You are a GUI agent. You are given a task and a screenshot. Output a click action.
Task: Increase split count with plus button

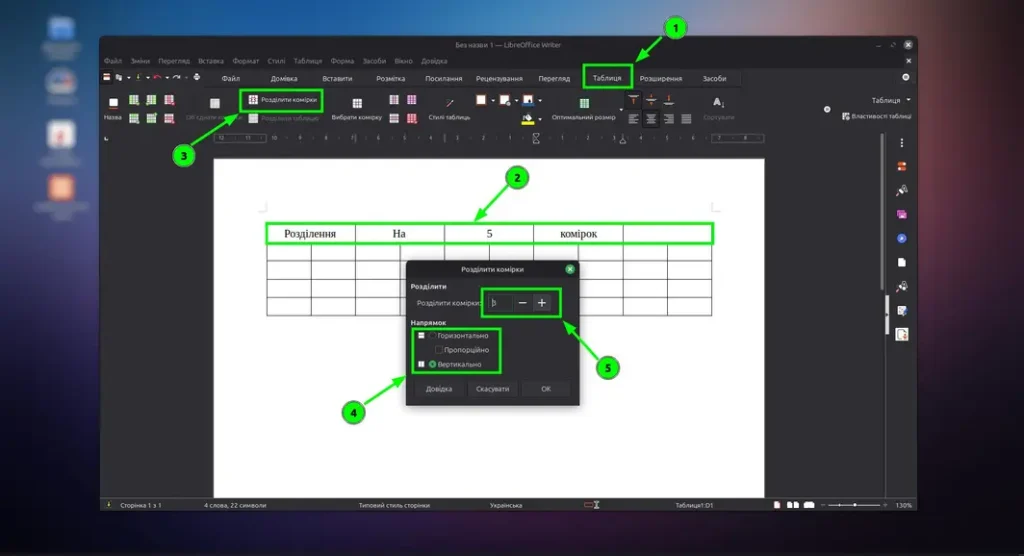541,303
